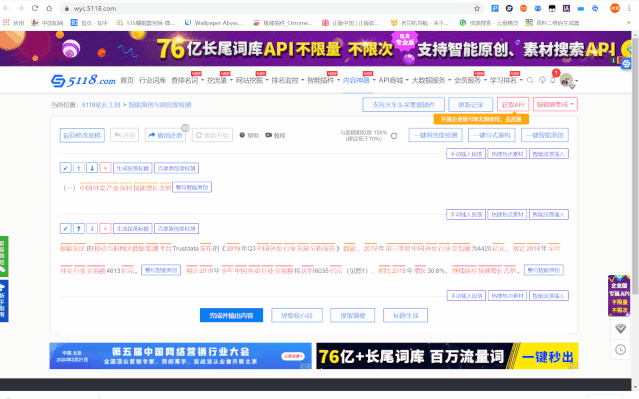Open the 帮助 help icon

(x=249, y=135)
